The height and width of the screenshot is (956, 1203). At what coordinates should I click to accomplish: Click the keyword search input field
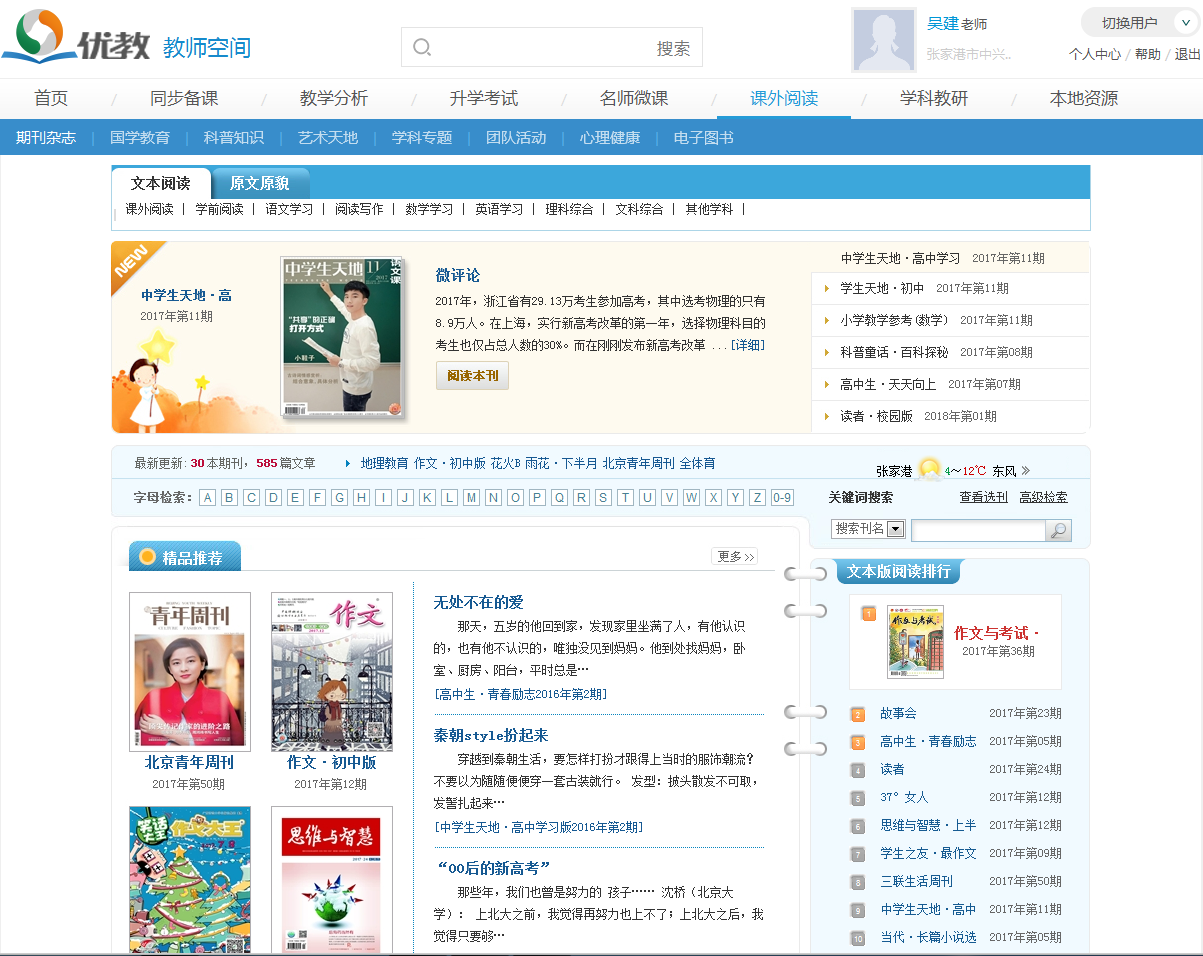pos(977,530)
